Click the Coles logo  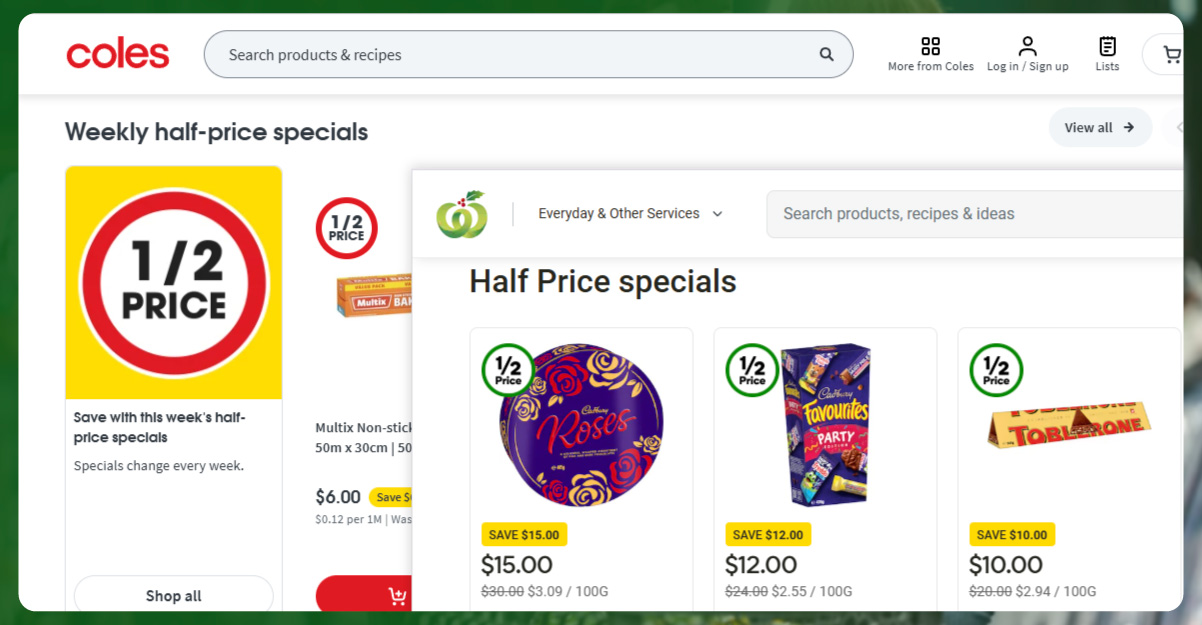(x=118, y=54)
